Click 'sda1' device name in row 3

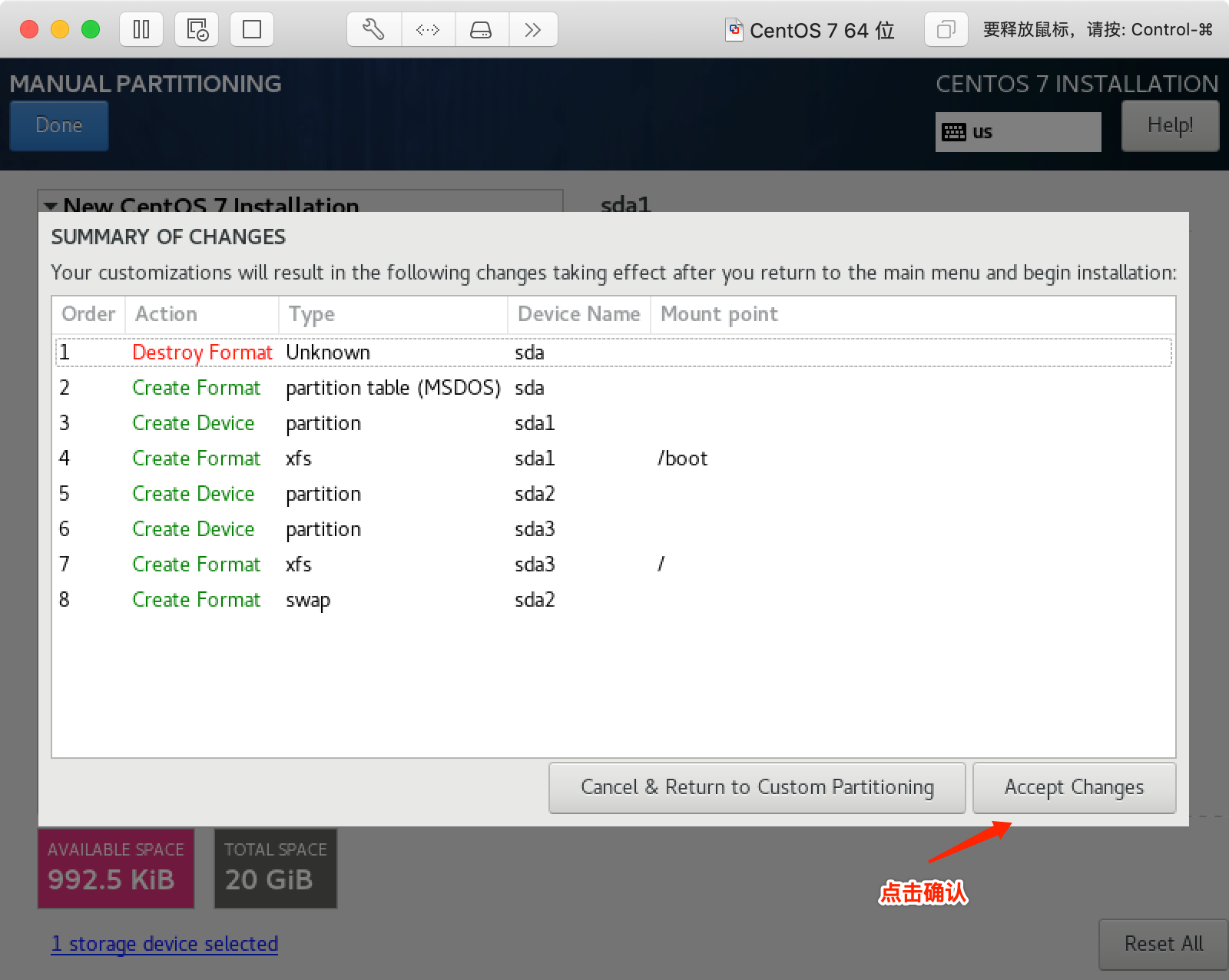click(535, 423)
